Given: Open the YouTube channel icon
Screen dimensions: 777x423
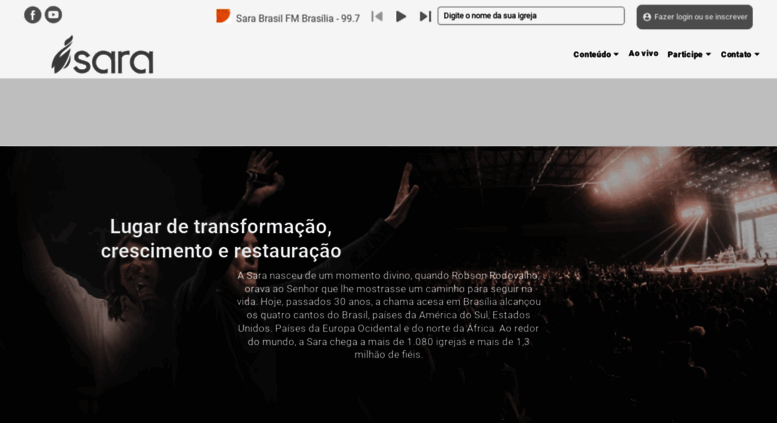Looking at the screenshot, I should click(x=54, y=15).
